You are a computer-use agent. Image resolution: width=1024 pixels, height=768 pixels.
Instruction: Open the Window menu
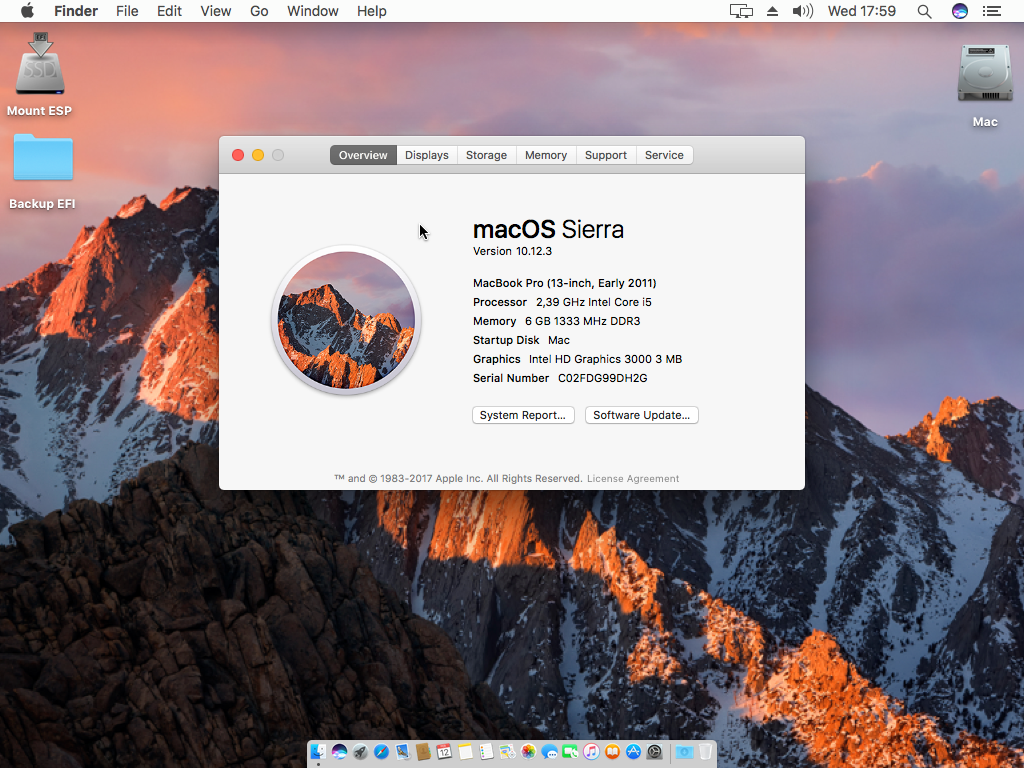pos(313,11)
